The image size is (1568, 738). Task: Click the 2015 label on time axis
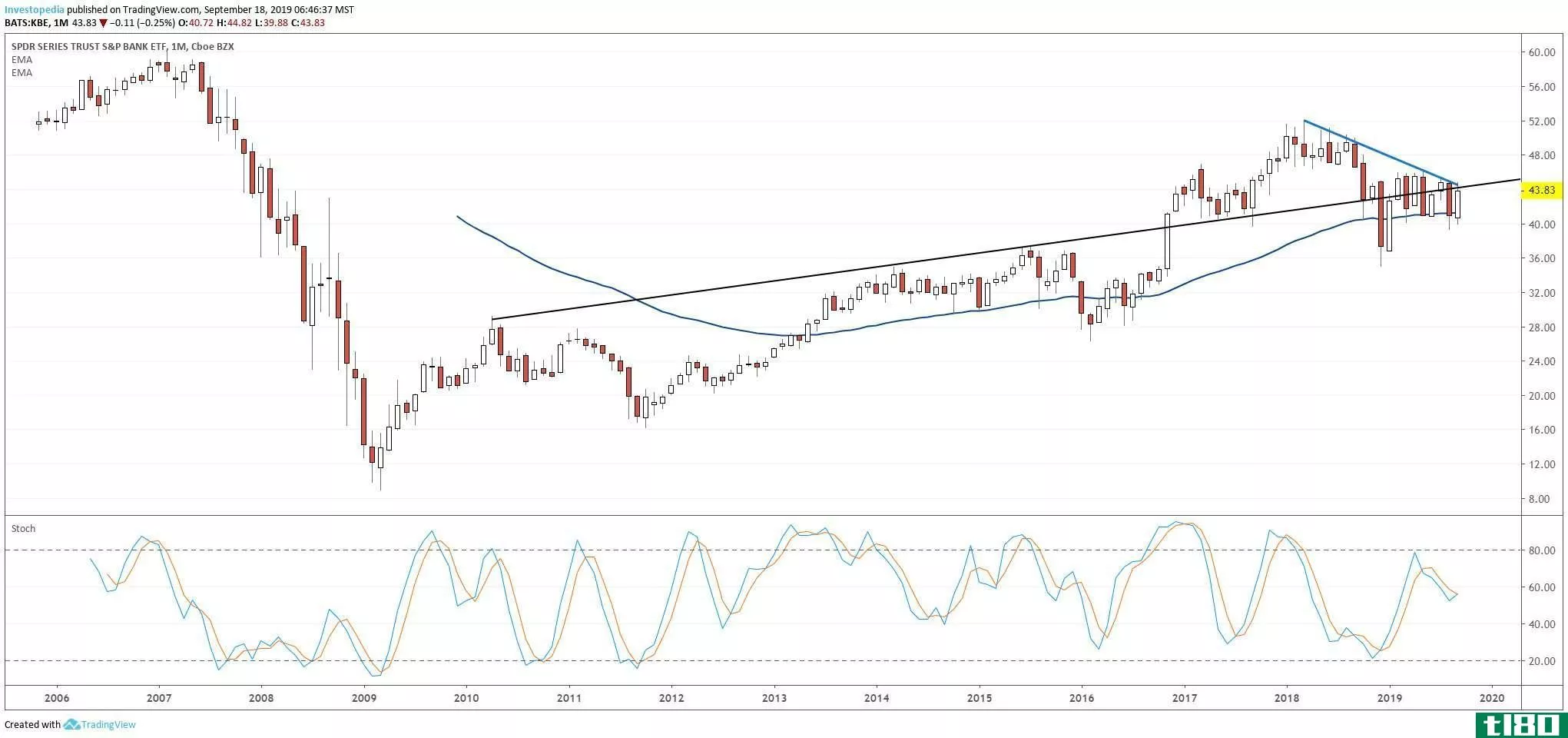click(x=980, y=698)
